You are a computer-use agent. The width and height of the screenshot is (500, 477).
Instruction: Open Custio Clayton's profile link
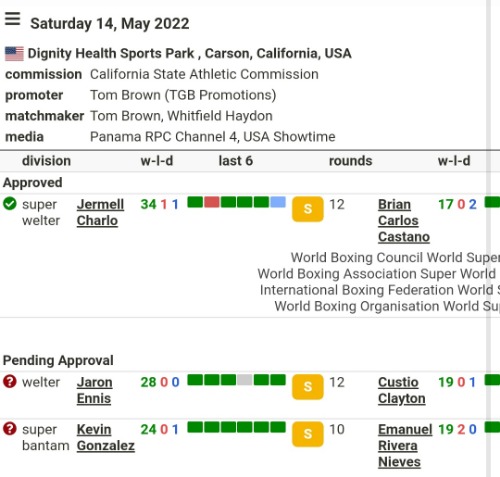[x=402, y=390]
